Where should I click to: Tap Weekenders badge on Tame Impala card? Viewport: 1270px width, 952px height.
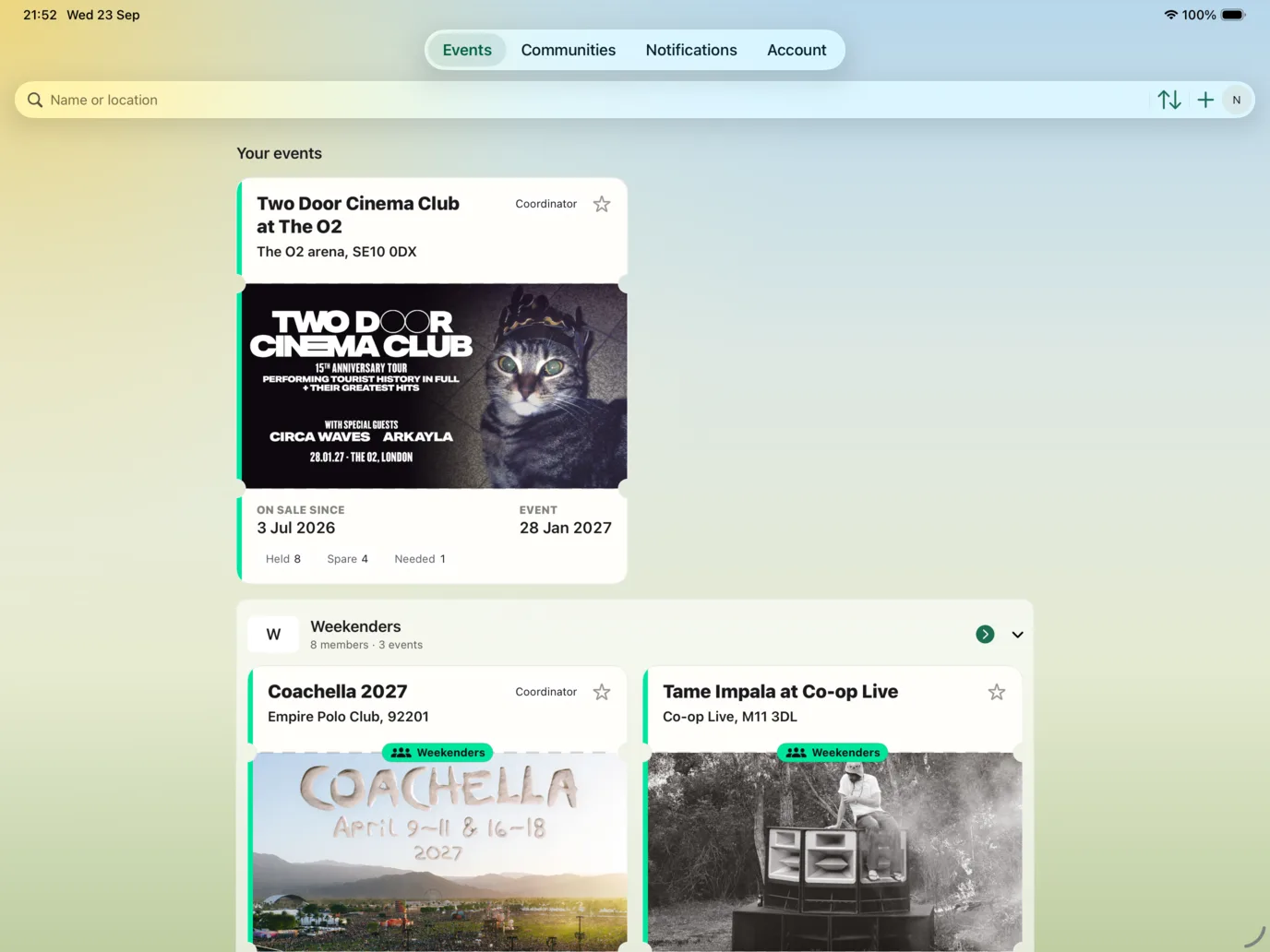point(833,753)
